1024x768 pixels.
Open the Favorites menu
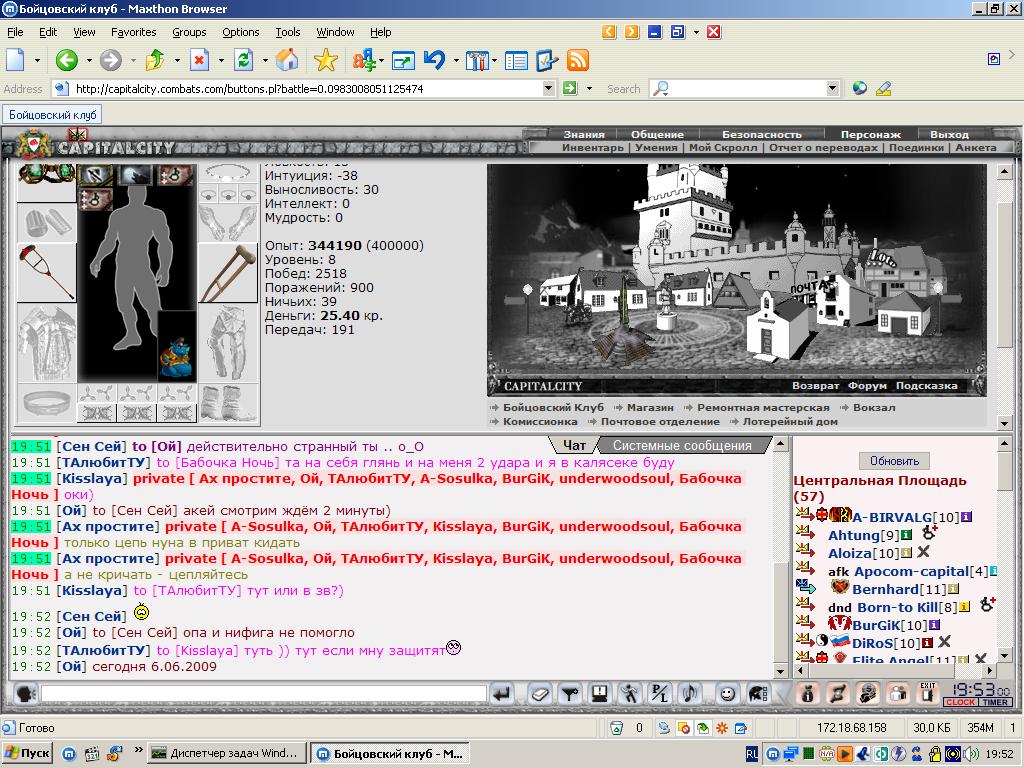pos(133,32)
